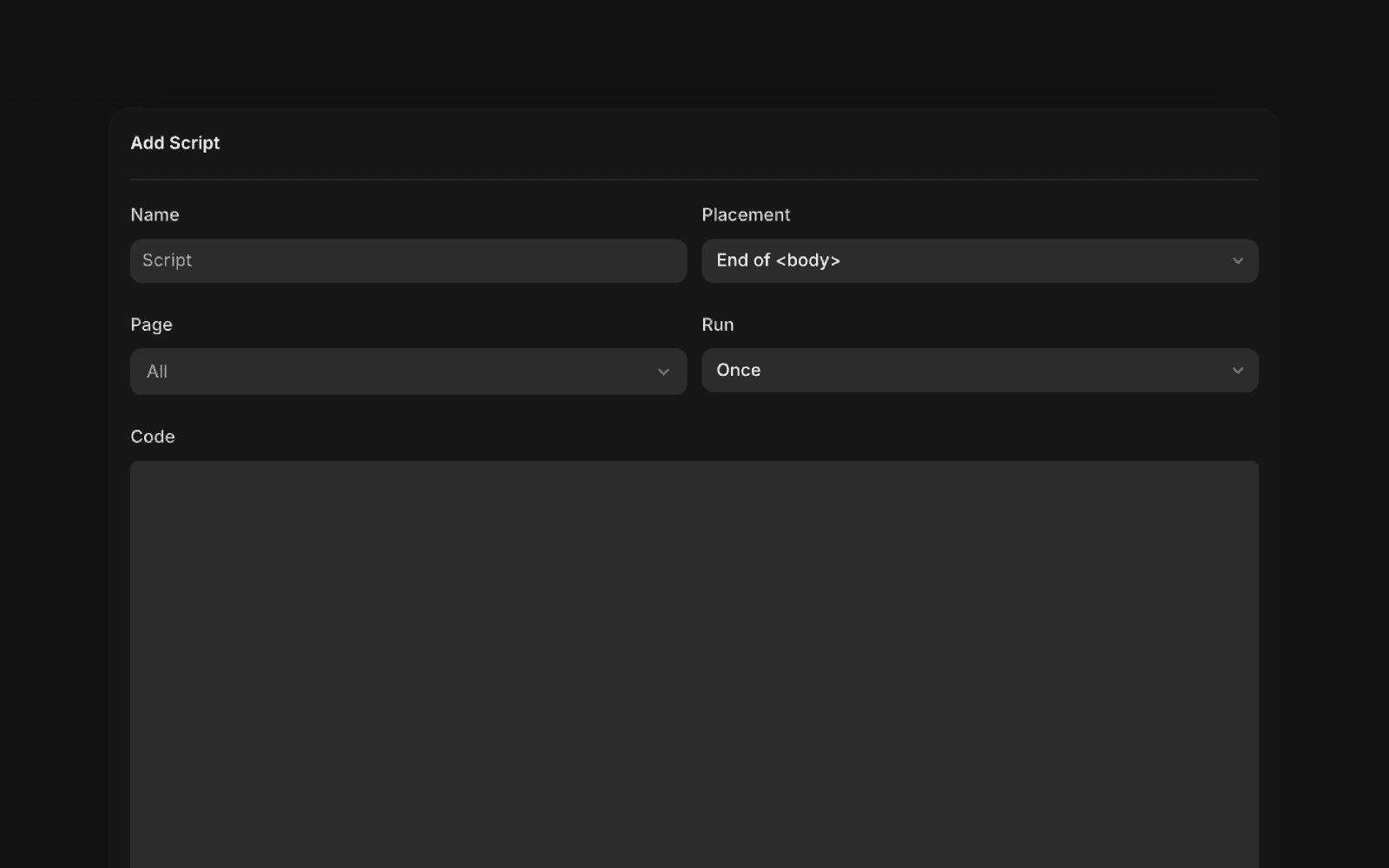Viewport: 1389px width, 868px height.
Task: Click the Script name input field
Action: click(x=408, y=260)
